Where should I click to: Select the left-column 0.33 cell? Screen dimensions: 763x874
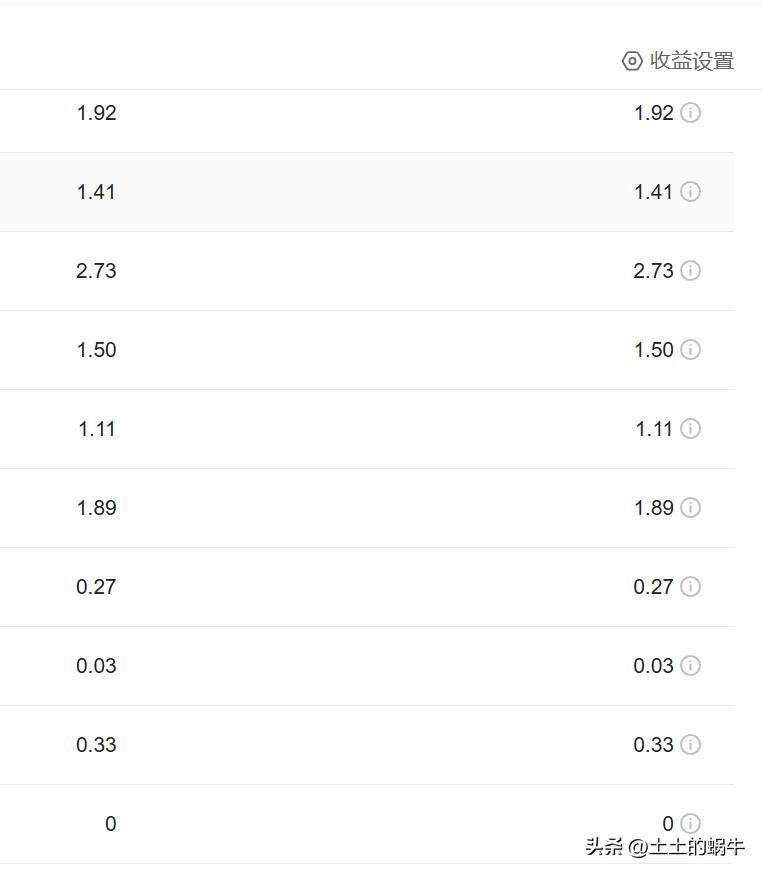pyautogui.click(x=96, y=745)
